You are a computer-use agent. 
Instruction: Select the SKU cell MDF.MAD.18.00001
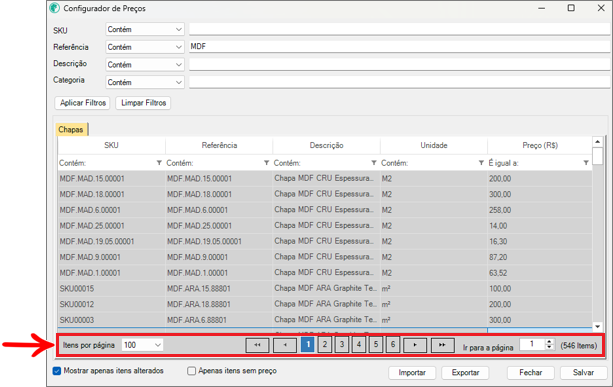[x=111, y=194]
